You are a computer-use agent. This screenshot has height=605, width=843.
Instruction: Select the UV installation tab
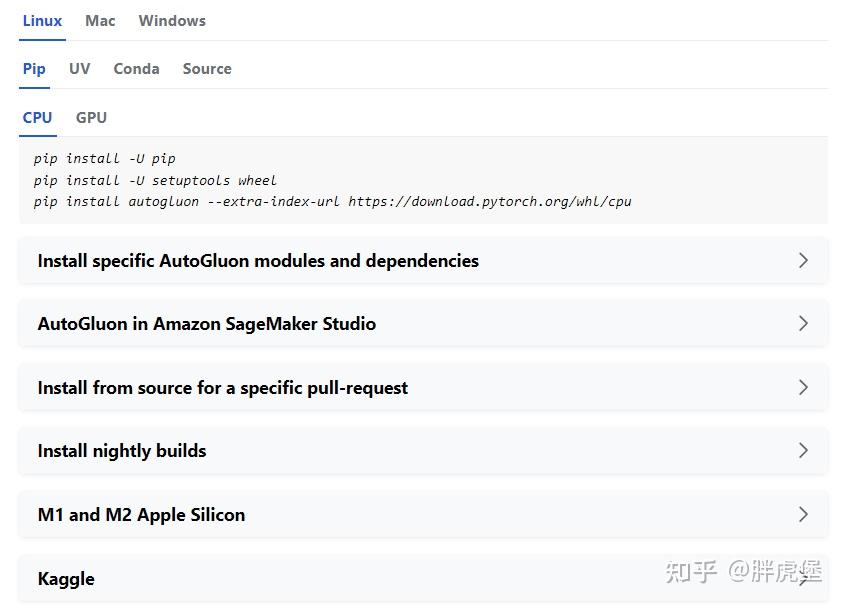click(79, 68)
